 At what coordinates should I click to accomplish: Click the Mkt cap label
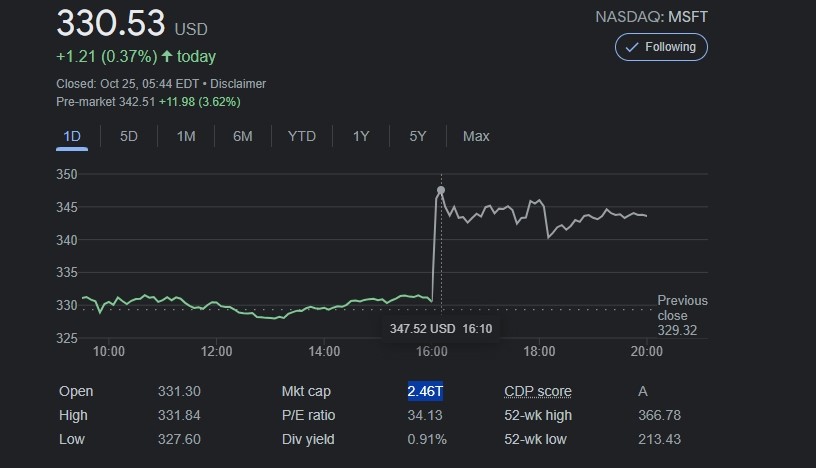tap(306, 391)
